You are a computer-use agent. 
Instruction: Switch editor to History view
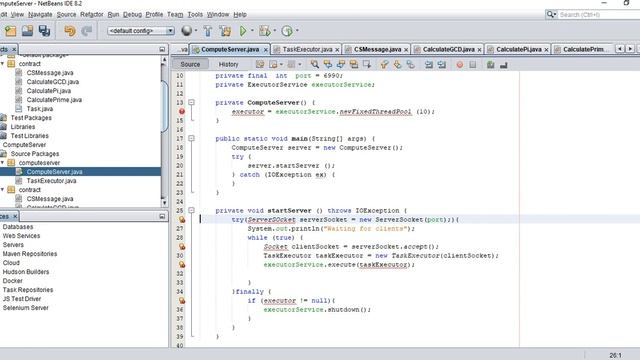(x=228, y=64)
